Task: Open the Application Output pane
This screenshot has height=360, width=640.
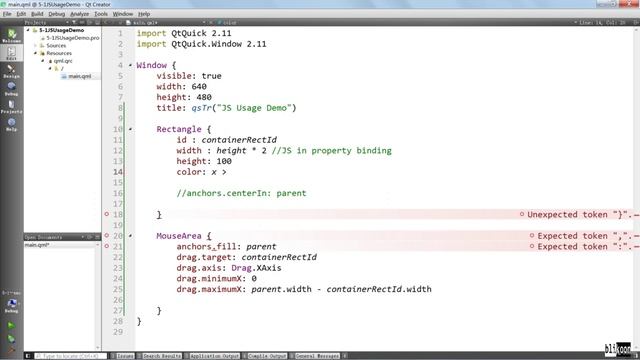Action: (x=212, y=356)
